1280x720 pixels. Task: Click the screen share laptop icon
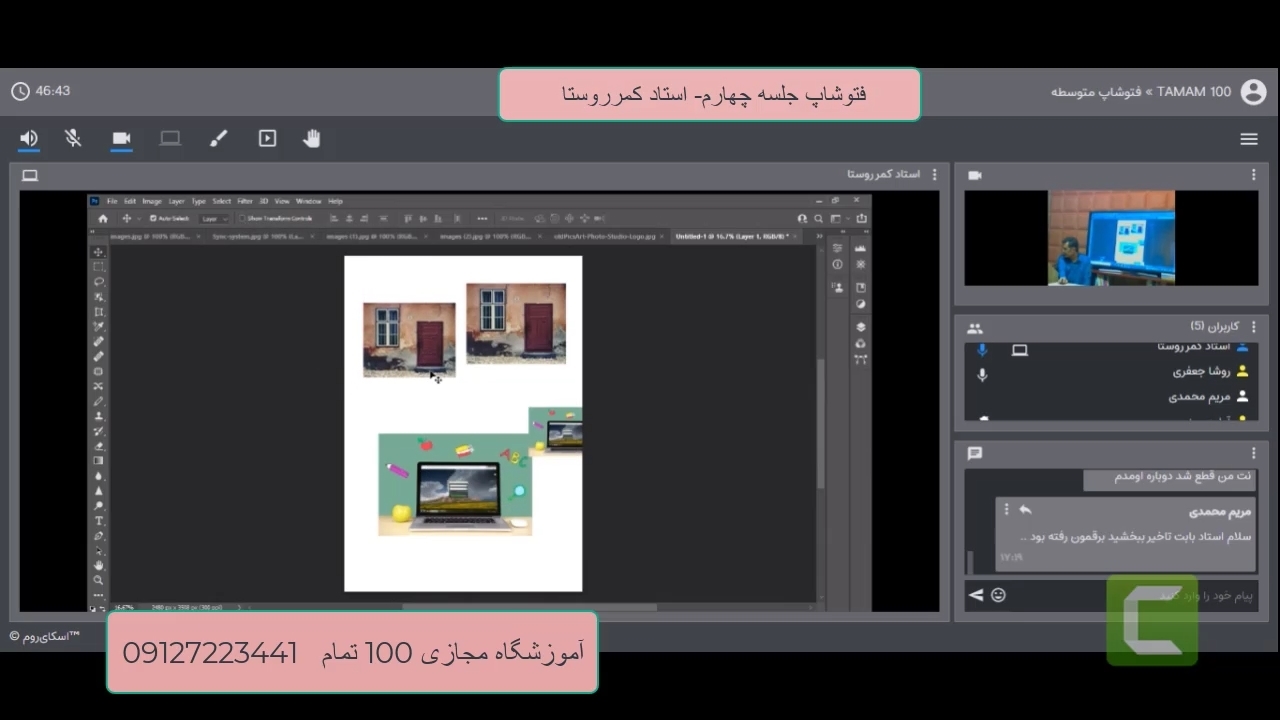tap(170, 139)
